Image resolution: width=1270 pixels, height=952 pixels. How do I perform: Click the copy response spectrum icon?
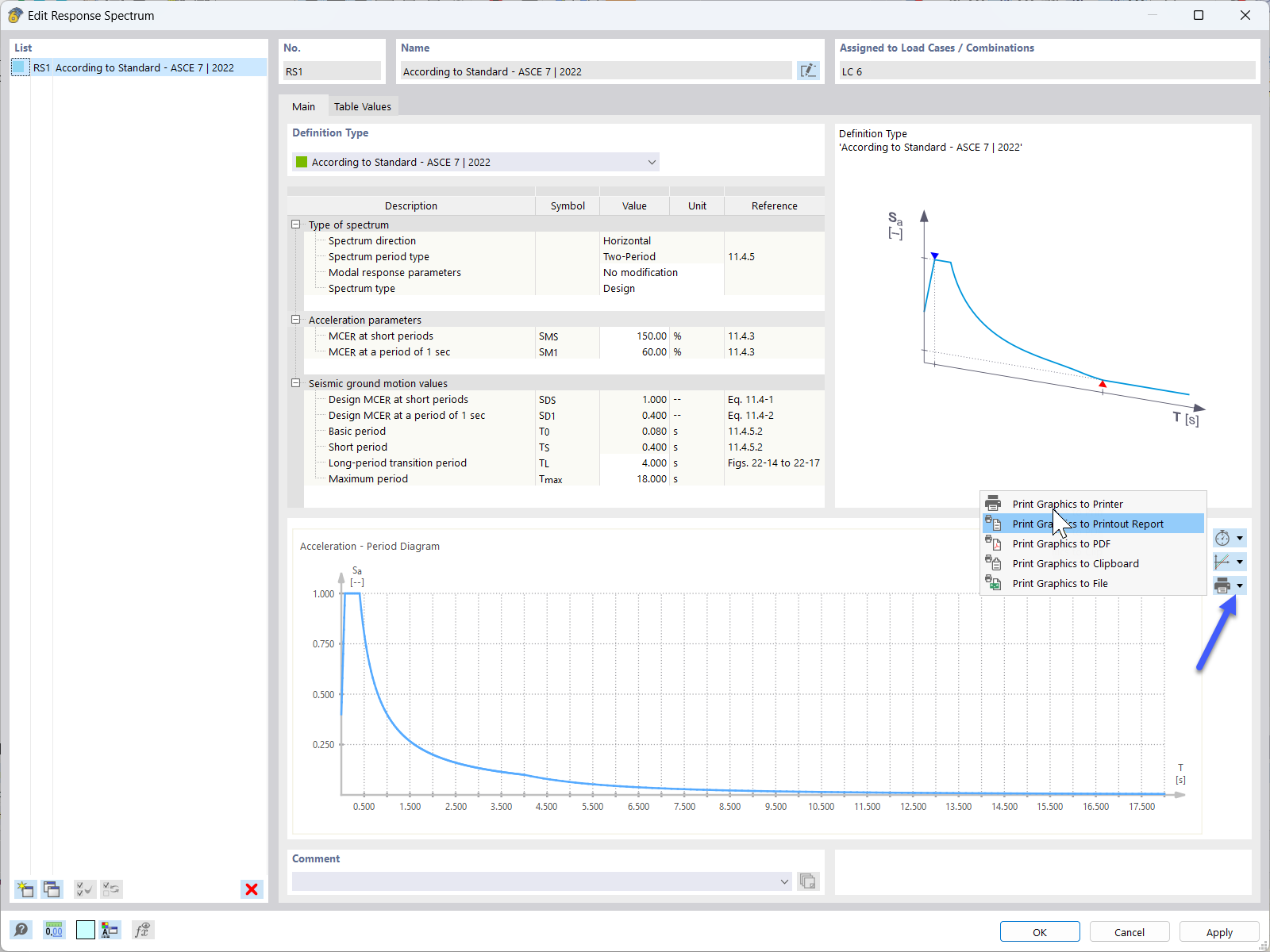pyautogui.click(x=52, y=889)
